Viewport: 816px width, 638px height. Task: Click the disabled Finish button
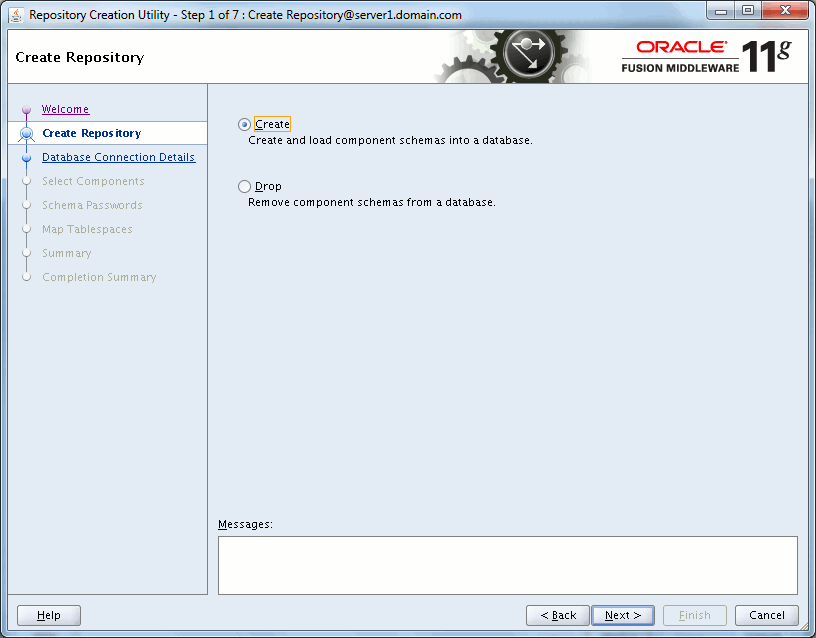pos(695,615)
